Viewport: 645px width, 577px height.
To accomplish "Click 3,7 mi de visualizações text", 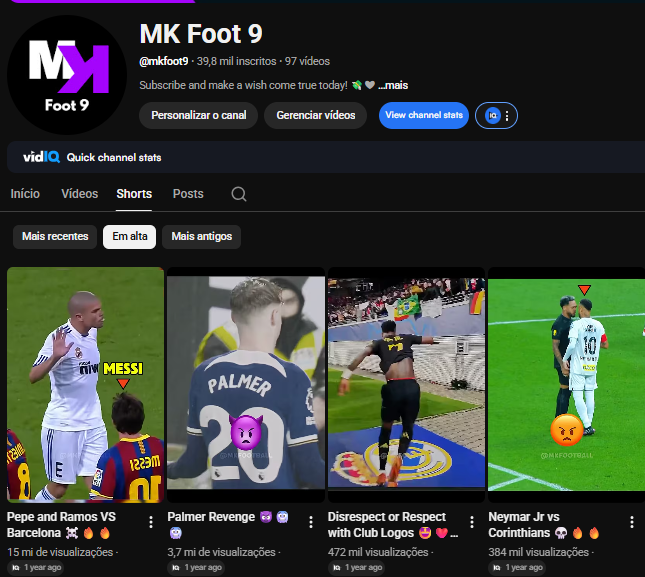I will click(x=221, y=552).
